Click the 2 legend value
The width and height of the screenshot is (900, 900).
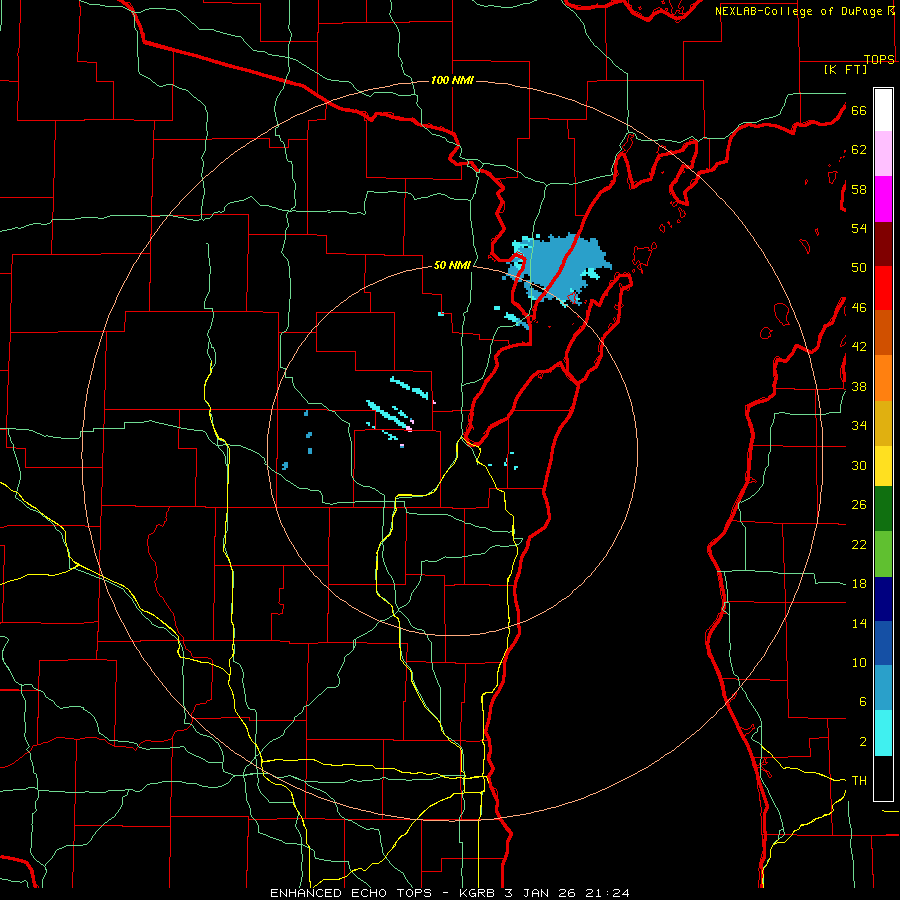click(x=863, y=742)
